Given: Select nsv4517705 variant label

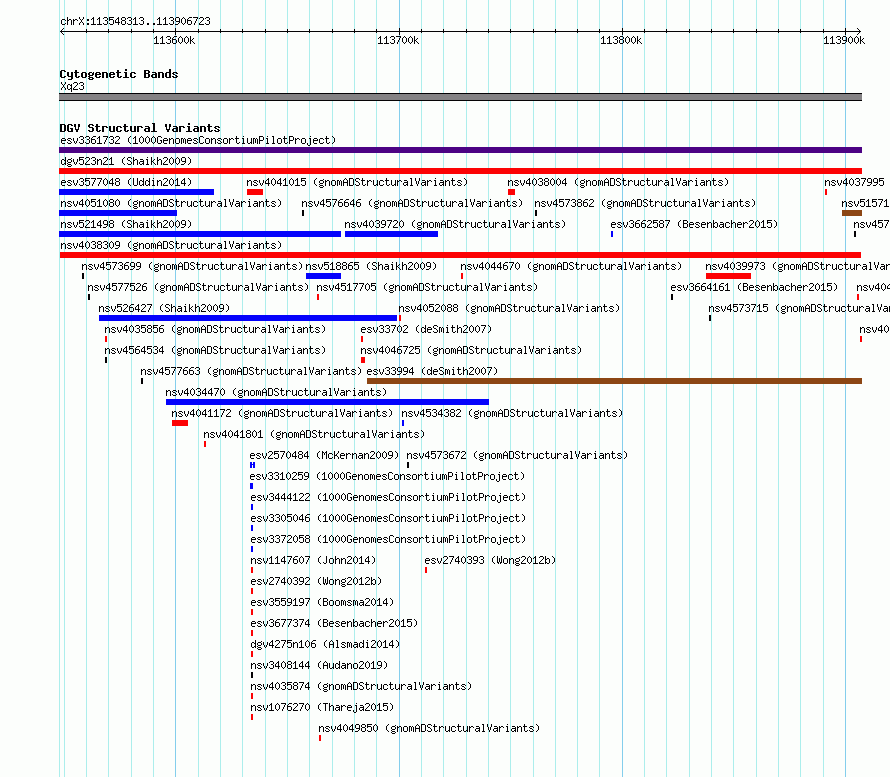Looking at the screenshot, I should pos(427,287).
